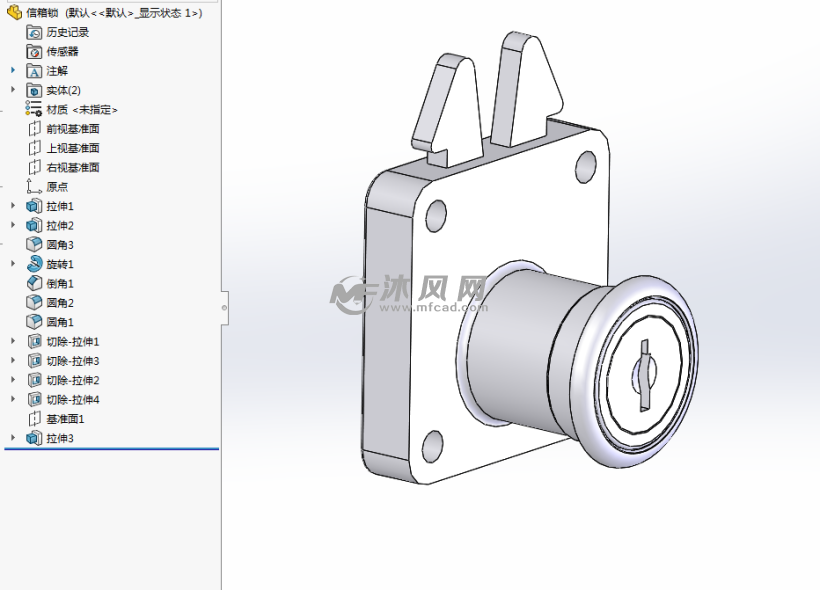Select the 原点 label
820x590 pixels.
tap(57, 187)
